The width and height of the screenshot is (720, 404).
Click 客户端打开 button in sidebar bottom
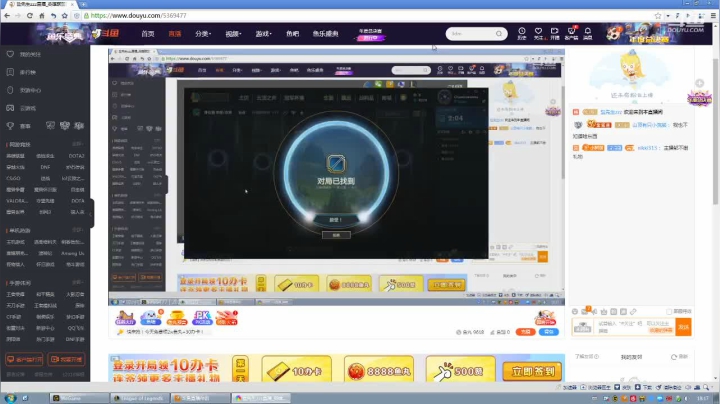[24, 359]
